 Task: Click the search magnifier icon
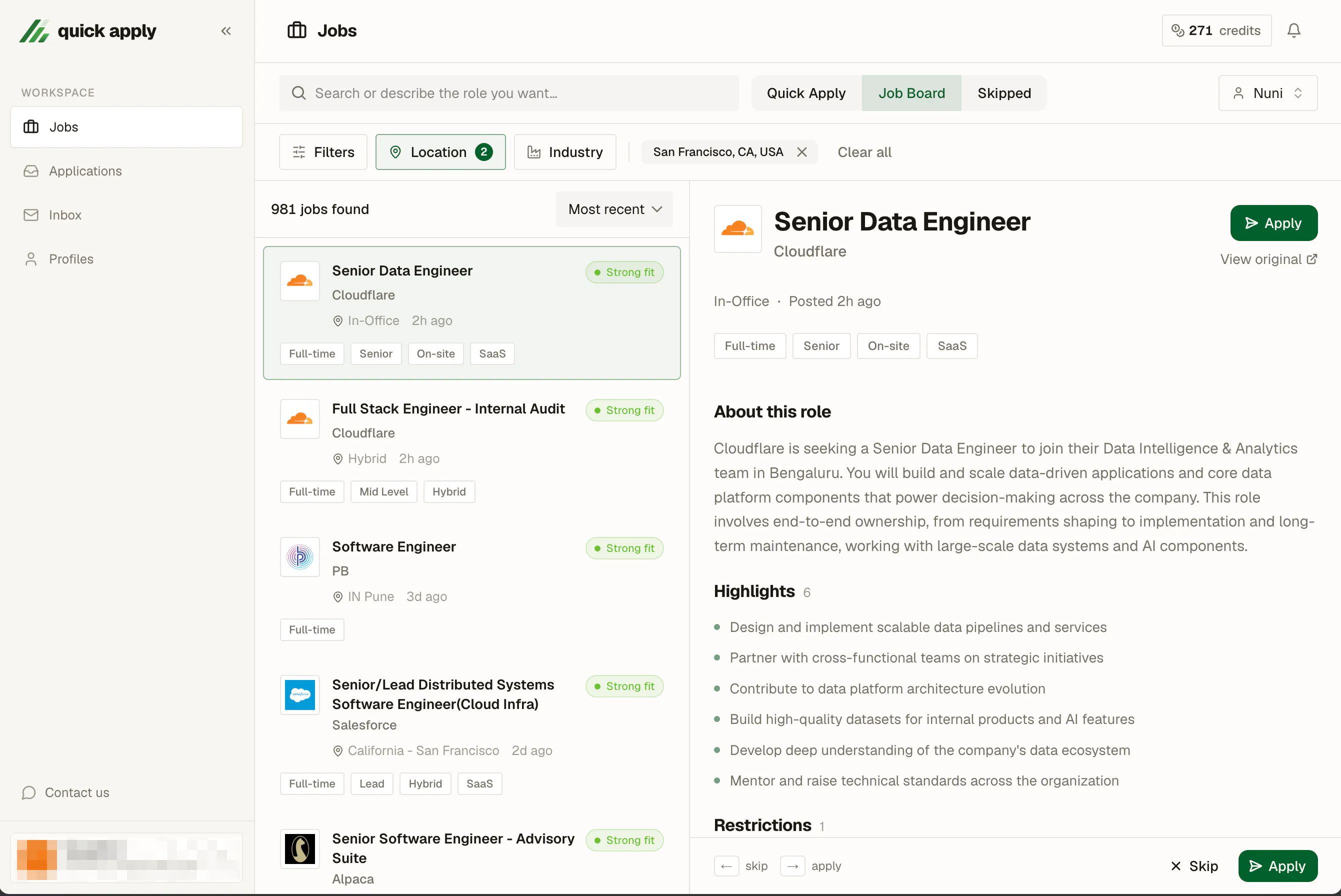pos(299,93)
